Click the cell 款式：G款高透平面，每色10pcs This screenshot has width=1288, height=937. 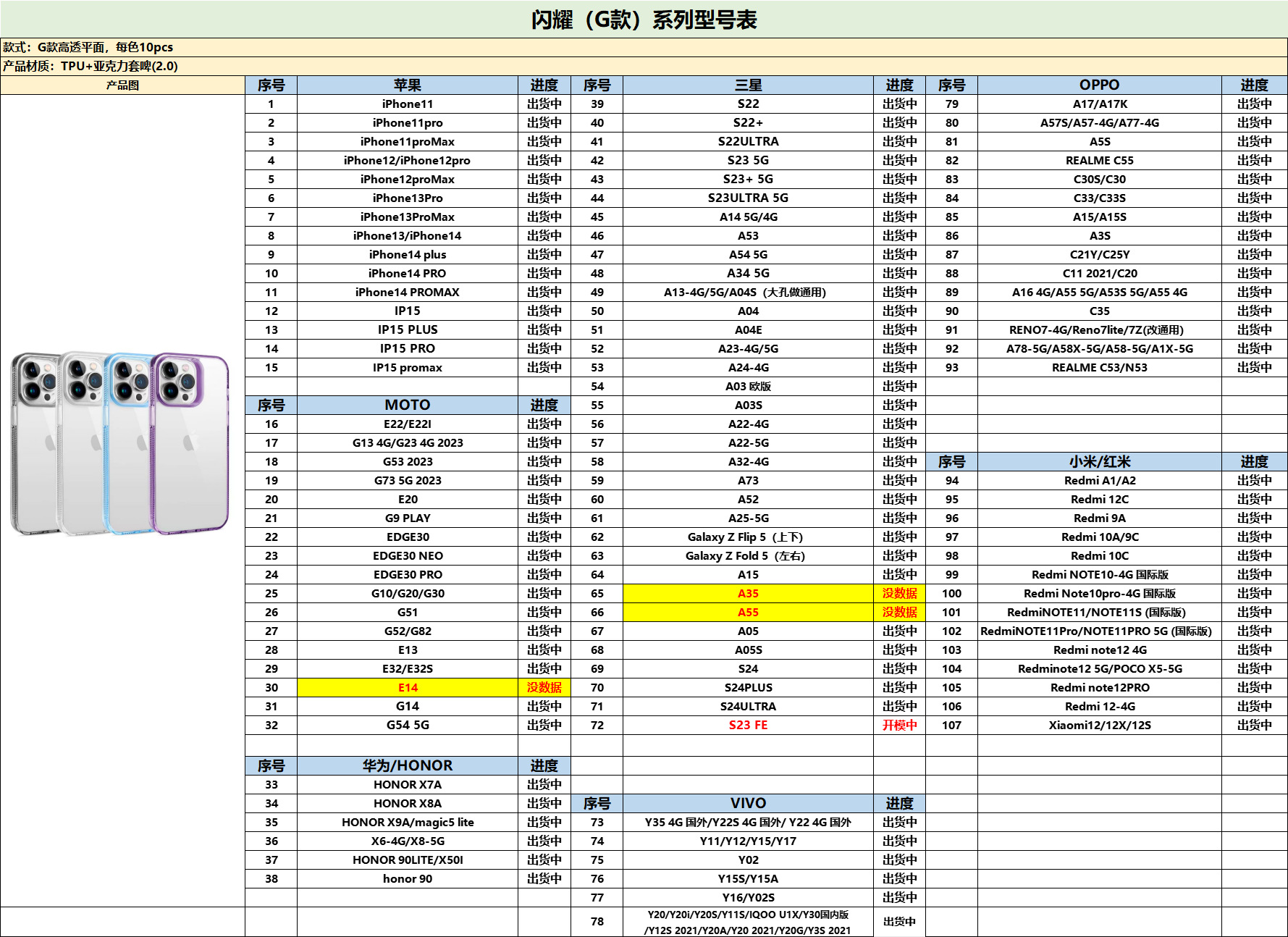644,48
